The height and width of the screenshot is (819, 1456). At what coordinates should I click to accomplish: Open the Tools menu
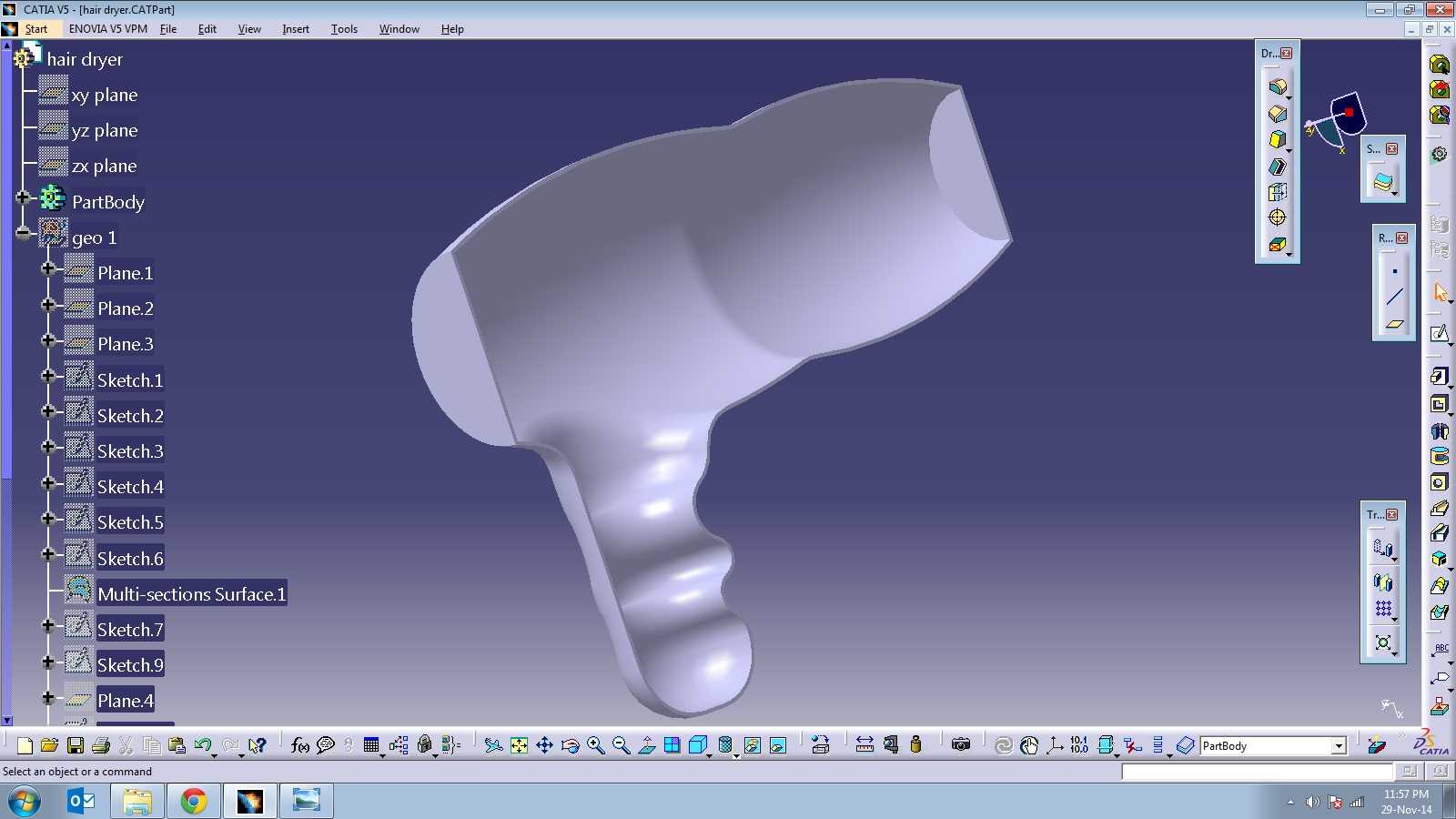[344, 29]
